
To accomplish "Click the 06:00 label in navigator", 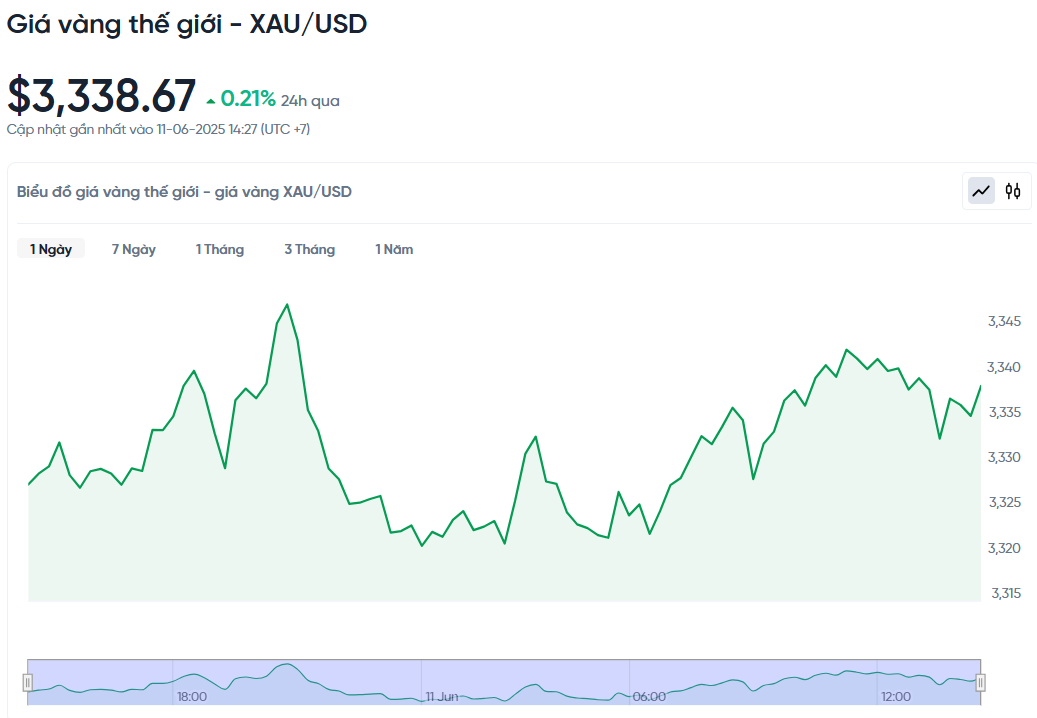I will point(649,697).
